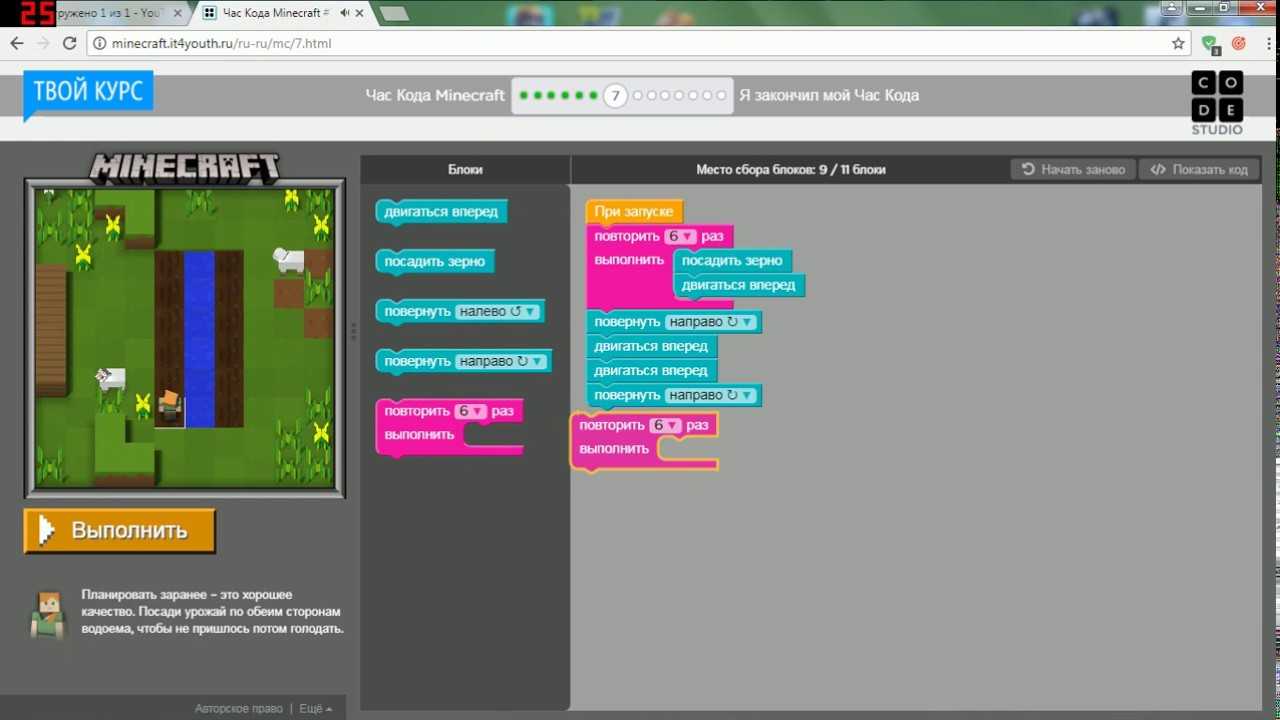Open the red circular extension icon
This screenshot has width=1280, height=720.
pyautogui.click(x=1238, y=43)
